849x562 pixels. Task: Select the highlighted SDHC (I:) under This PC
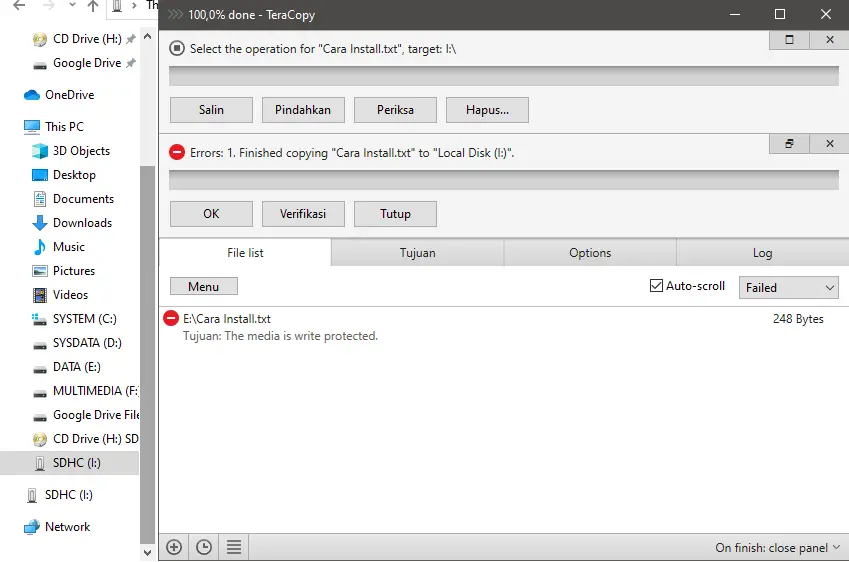(x=69, y=463)
